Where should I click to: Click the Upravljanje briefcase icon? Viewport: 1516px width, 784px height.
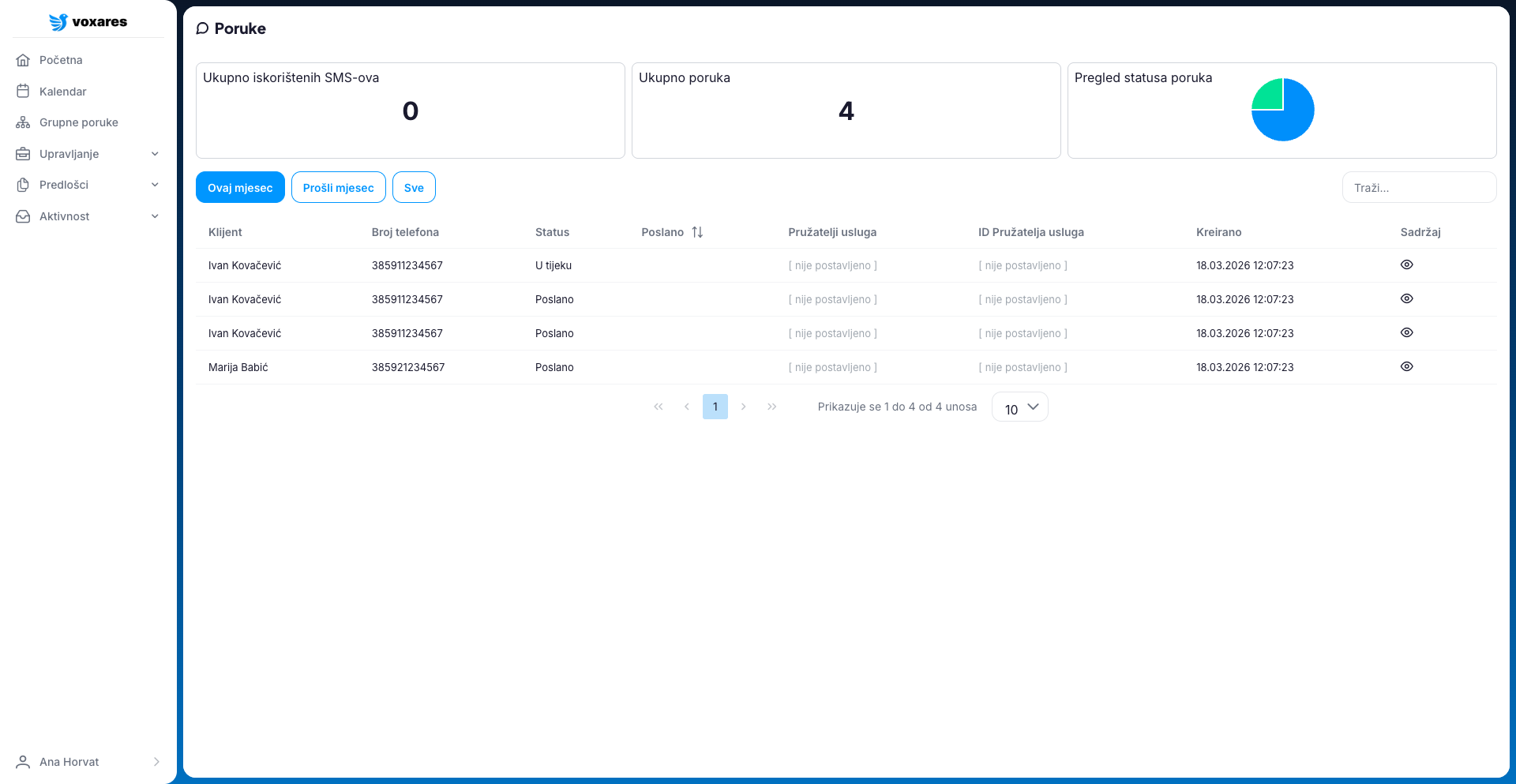pyautogui.click(x=23, y=154)
